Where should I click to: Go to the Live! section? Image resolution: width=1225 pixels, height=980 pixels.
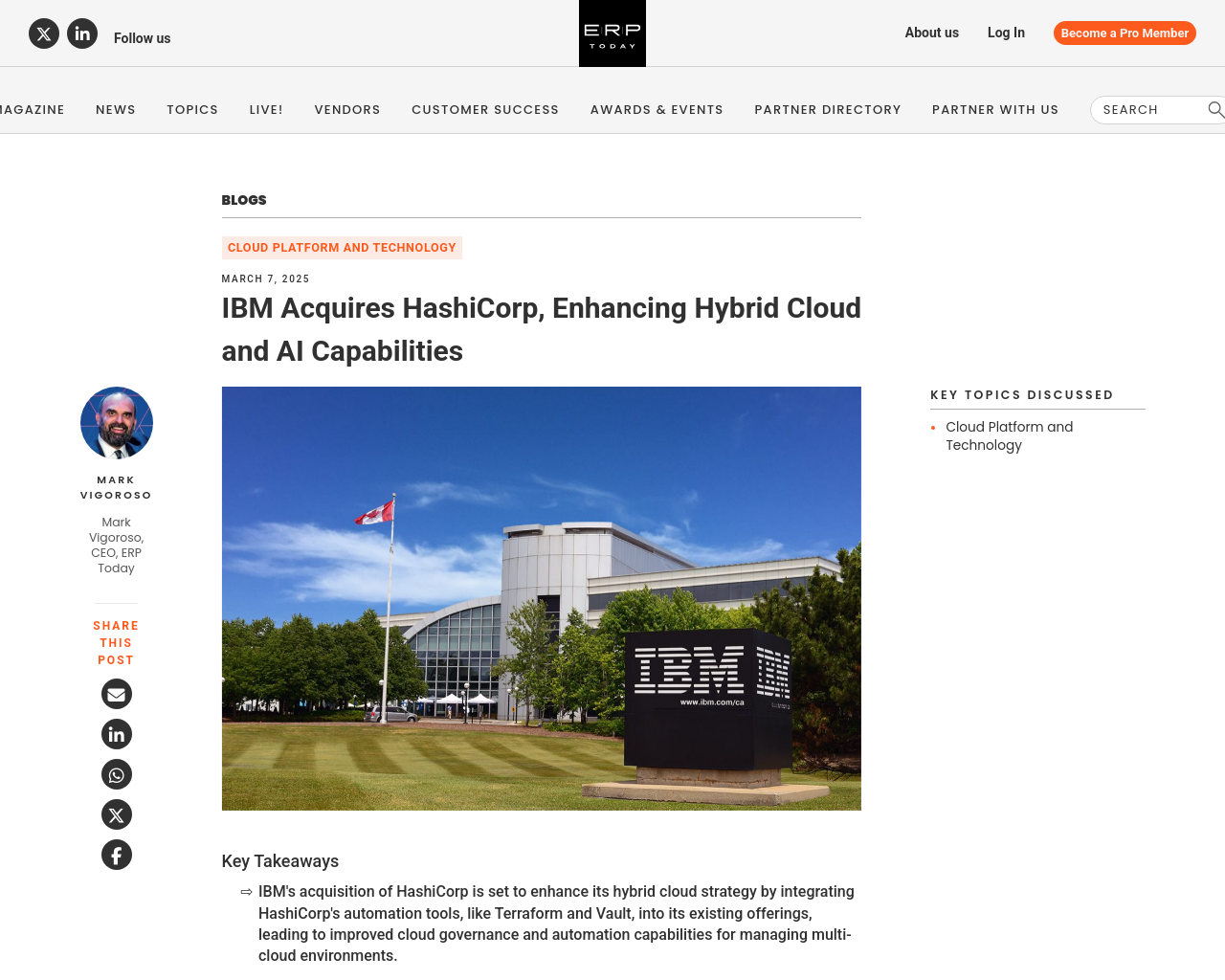point(266,110)
